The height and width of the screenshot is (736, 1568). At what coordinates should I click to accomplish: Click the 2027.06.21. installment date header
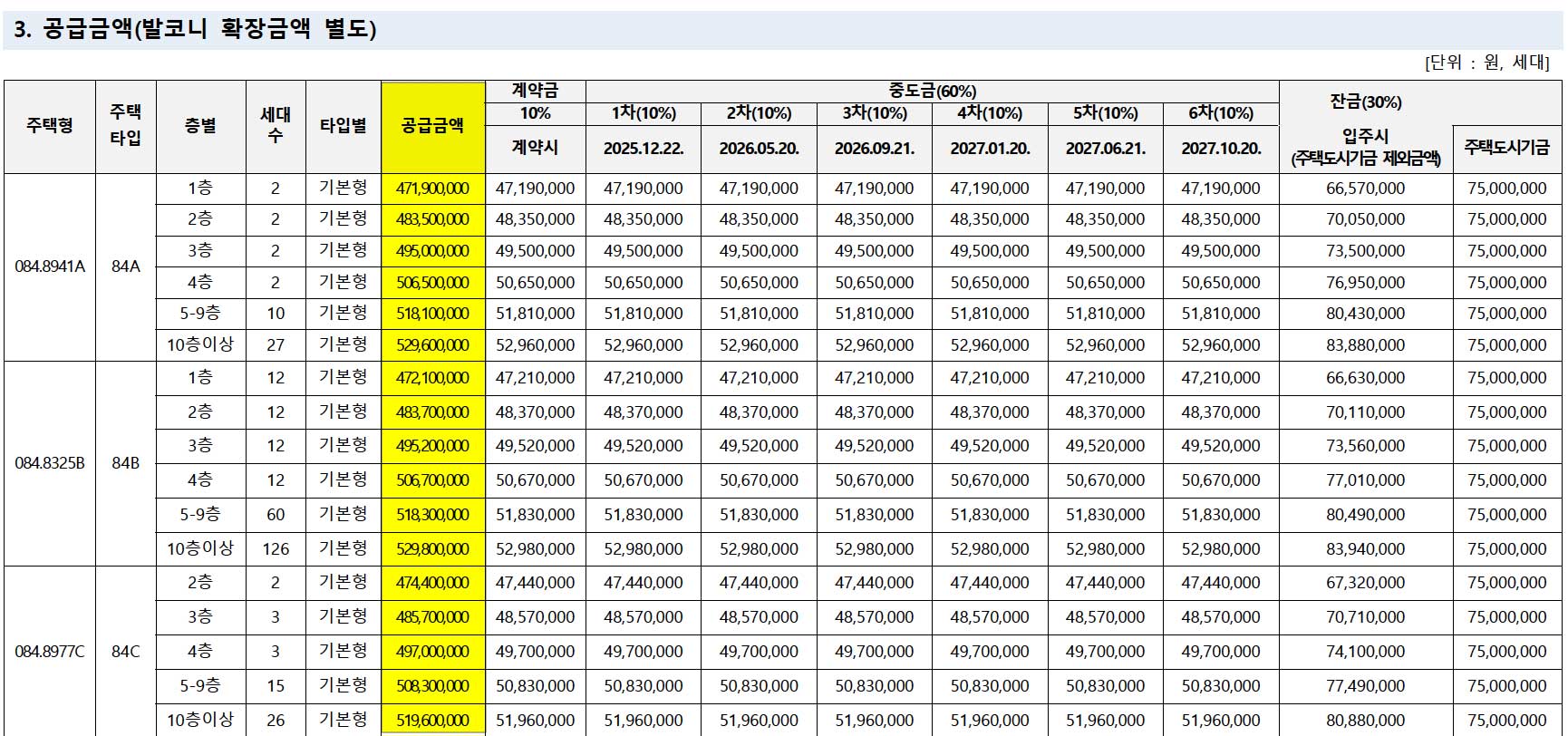tap(1106, 149)
